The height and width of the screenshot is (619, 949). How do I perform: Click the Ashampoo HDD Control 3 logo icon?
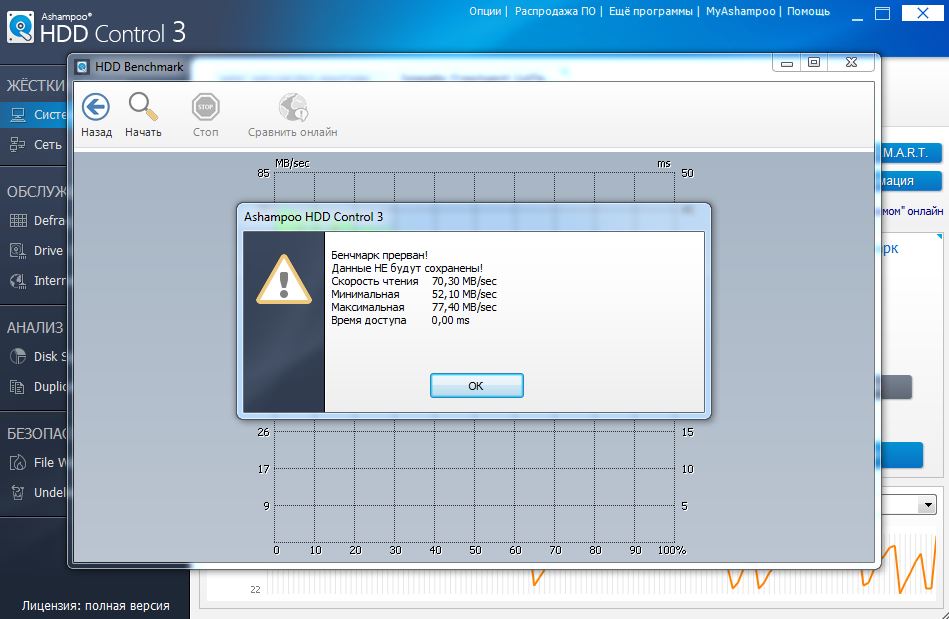[x=20, y=28]
